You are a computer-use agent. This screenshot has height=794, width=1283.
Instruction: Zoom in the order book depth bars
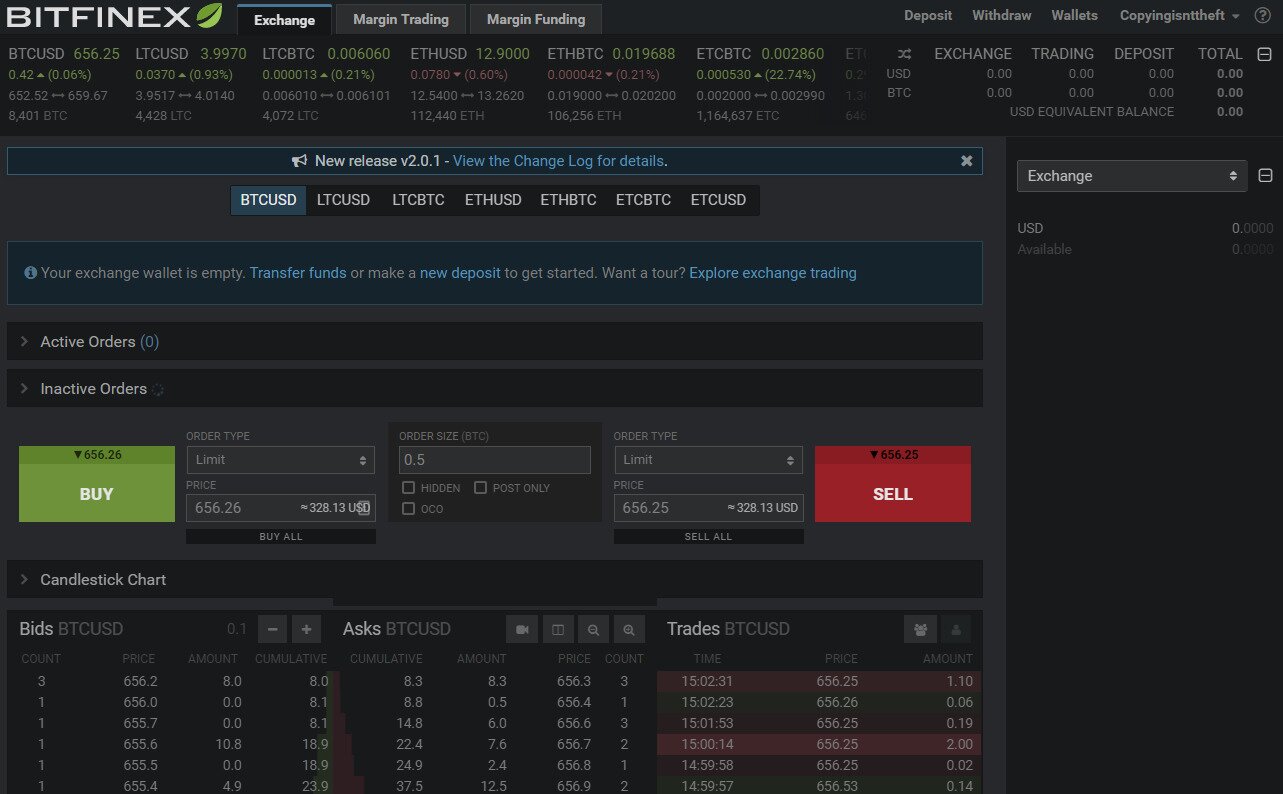coord(629,629)
